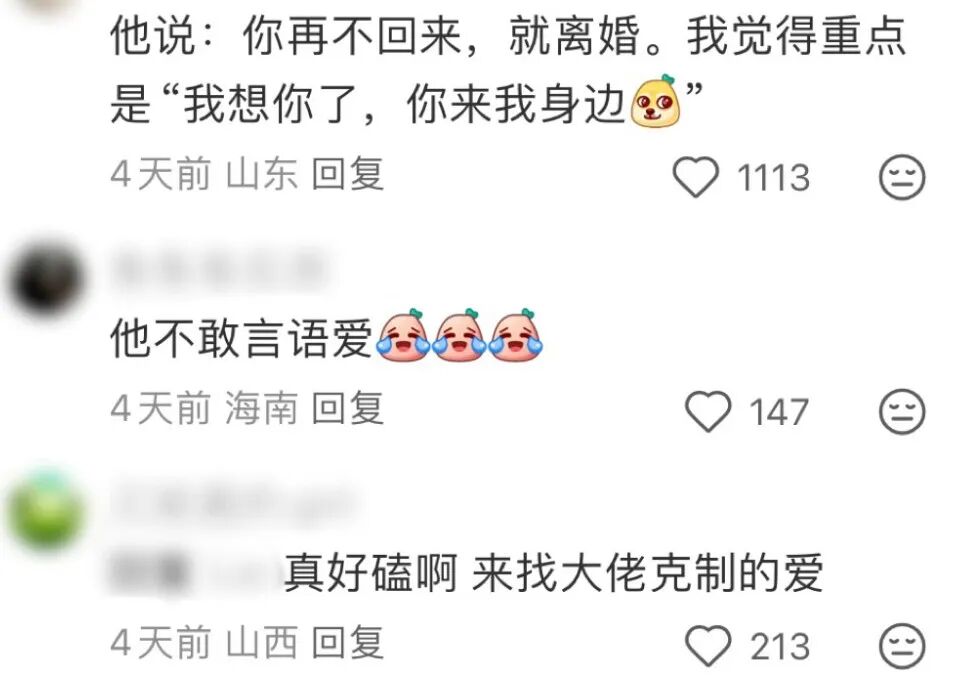Click the blurred username above 他不敢言语爱
This screenshot has height=682, width=977.
pyautogui.click(x=219, y=270)
